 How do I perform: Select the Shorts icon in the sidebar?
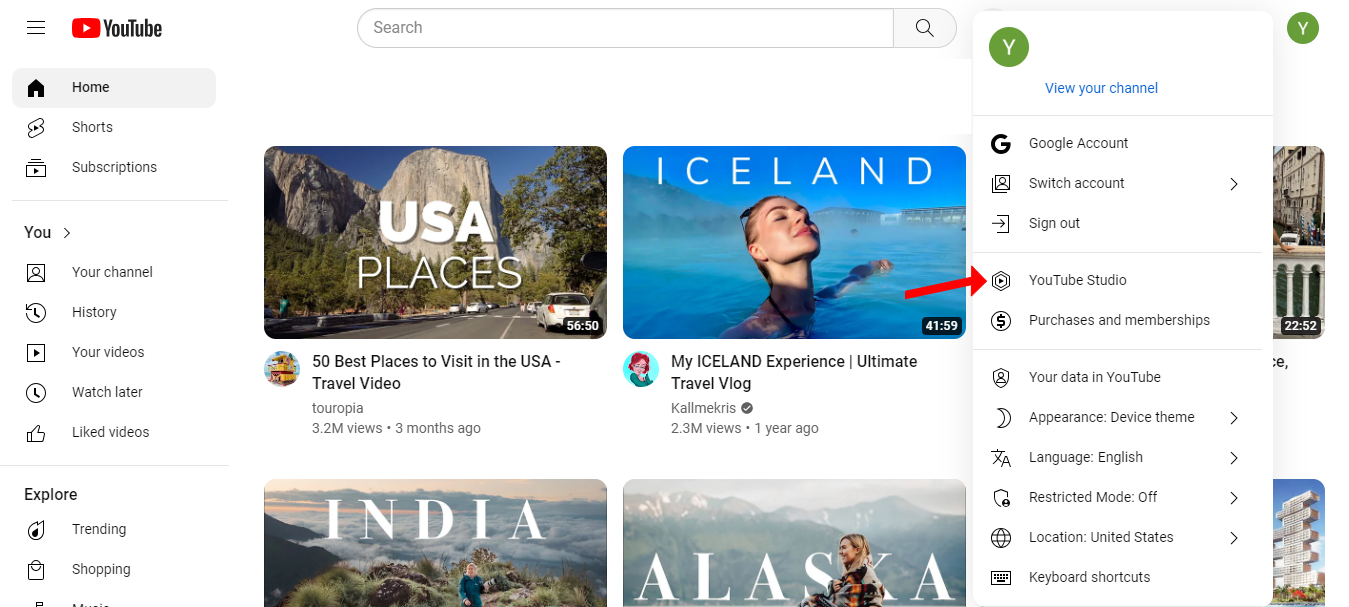pos(36,127)
